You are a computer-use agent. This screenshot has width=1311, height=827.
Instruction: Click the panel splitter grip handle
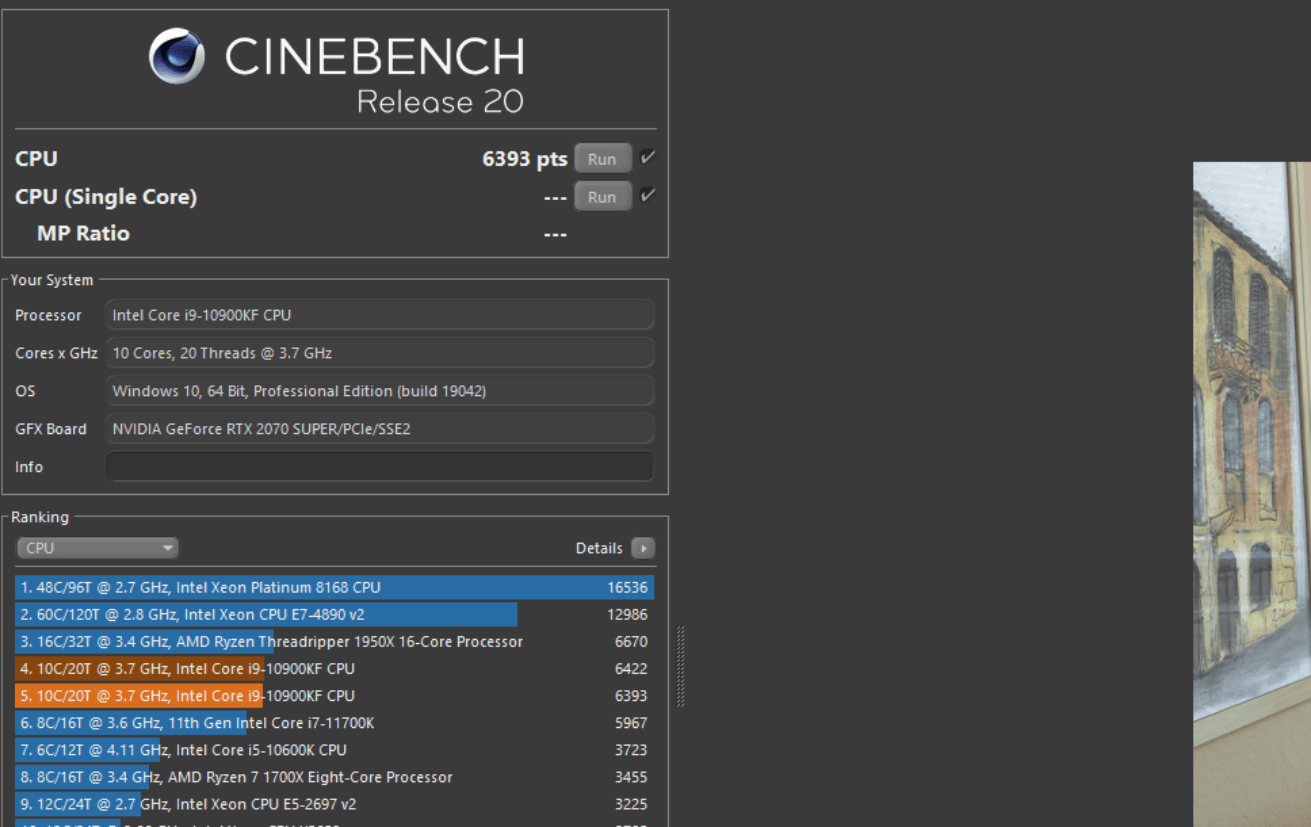tap(681, 667)
